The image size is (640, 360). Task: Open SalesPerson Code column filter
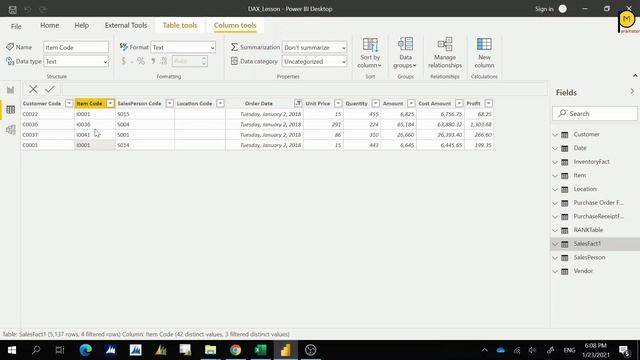pos(169,104)
